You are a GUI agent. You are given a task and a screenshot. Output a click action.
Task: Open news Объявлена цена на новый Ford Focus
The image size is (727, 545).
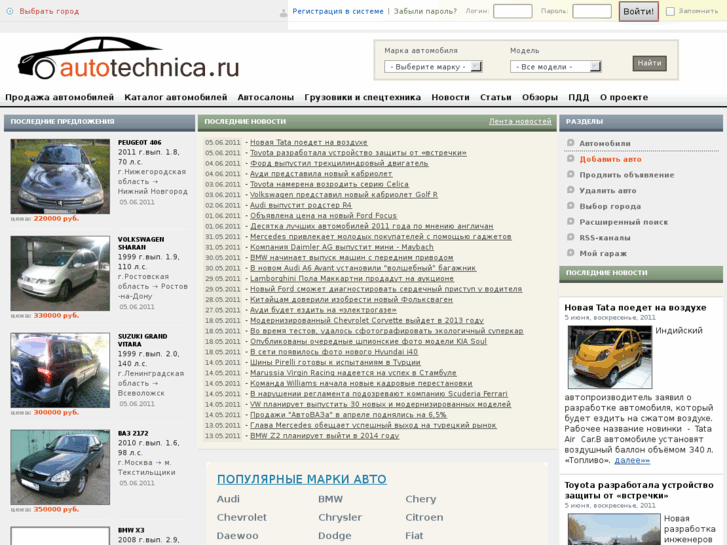(x=324, y=216)
